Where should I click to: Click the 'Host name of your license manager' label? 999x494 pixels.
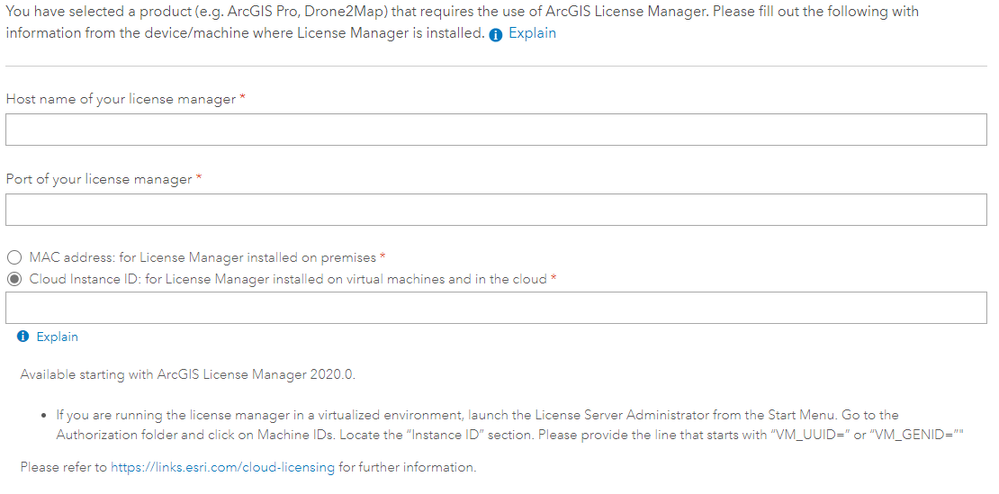pos(121,99)
